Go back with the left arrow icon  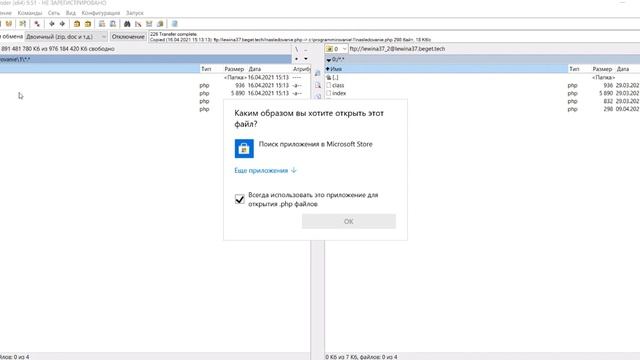[52, 24]
